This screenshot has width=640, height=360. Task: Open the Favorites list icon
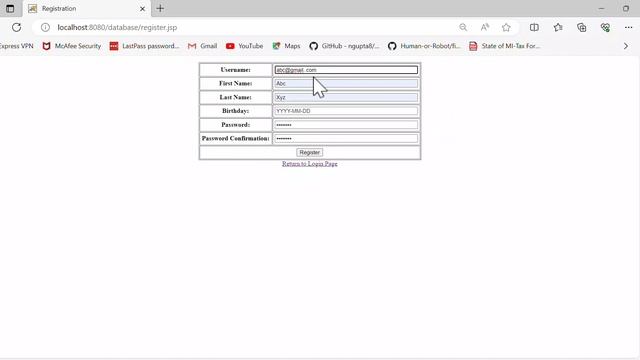tap(558, 27)
